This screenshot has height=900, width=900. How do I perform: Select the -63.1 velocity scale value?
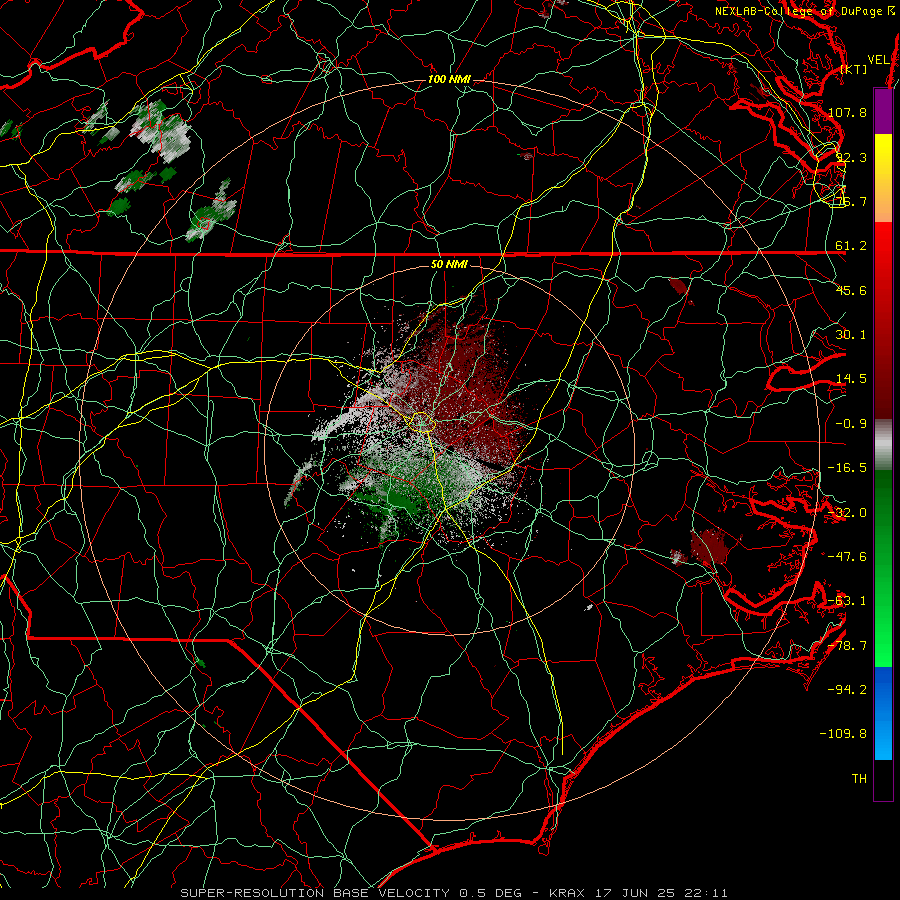[847, 601]
